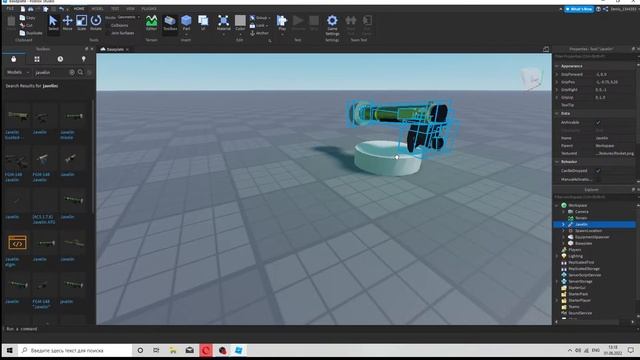The height and width of the screenshot is (360, 640).
Task: Click the Cut clipboard button
Action: (x=26, y=25)
